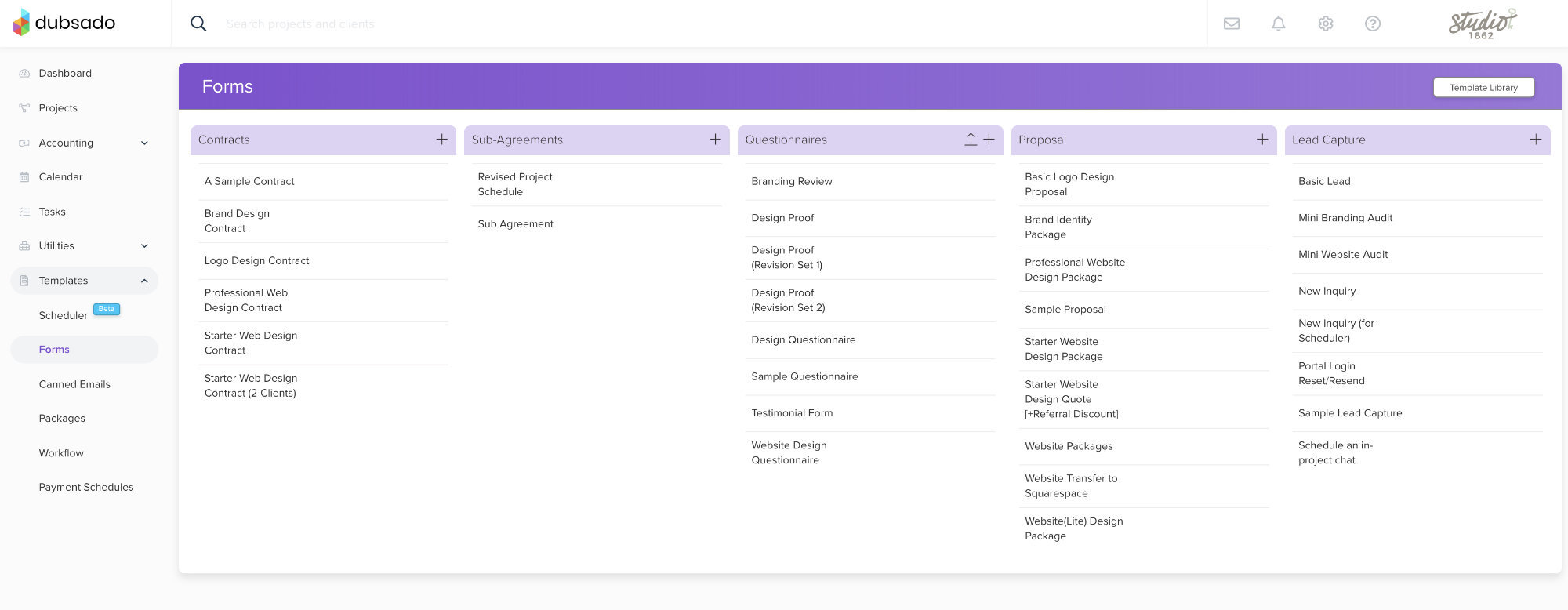Open Mini Branding Audit form
The height and width of the screenshot is (610, 1568).
(x=1345, y=218)
